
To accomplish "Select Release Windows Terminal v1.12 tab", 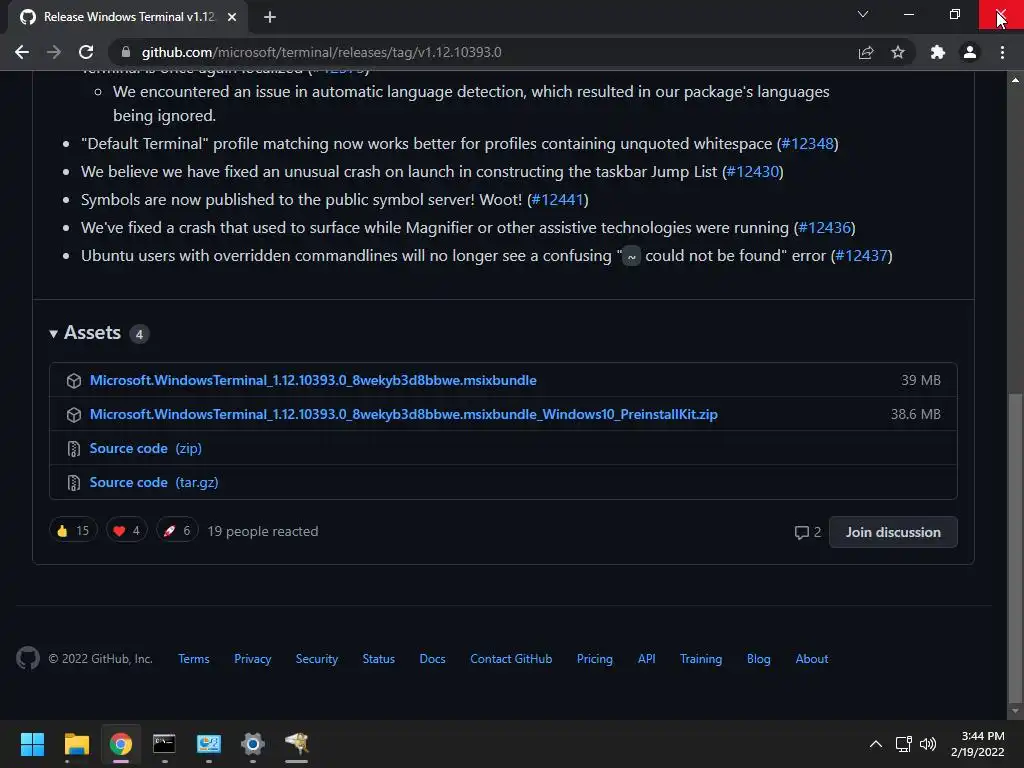I will (x=128, y=17).
